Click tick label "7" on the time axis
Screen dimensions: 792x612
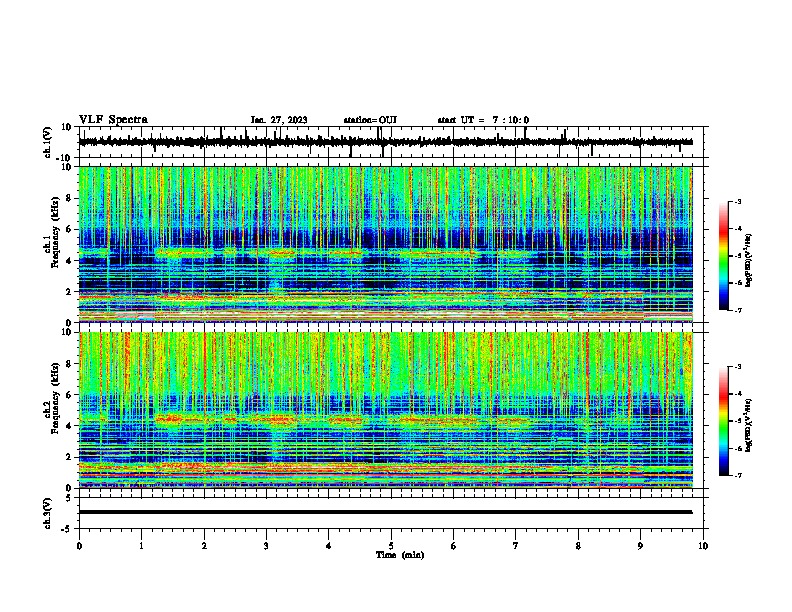(x=516, y=546)
